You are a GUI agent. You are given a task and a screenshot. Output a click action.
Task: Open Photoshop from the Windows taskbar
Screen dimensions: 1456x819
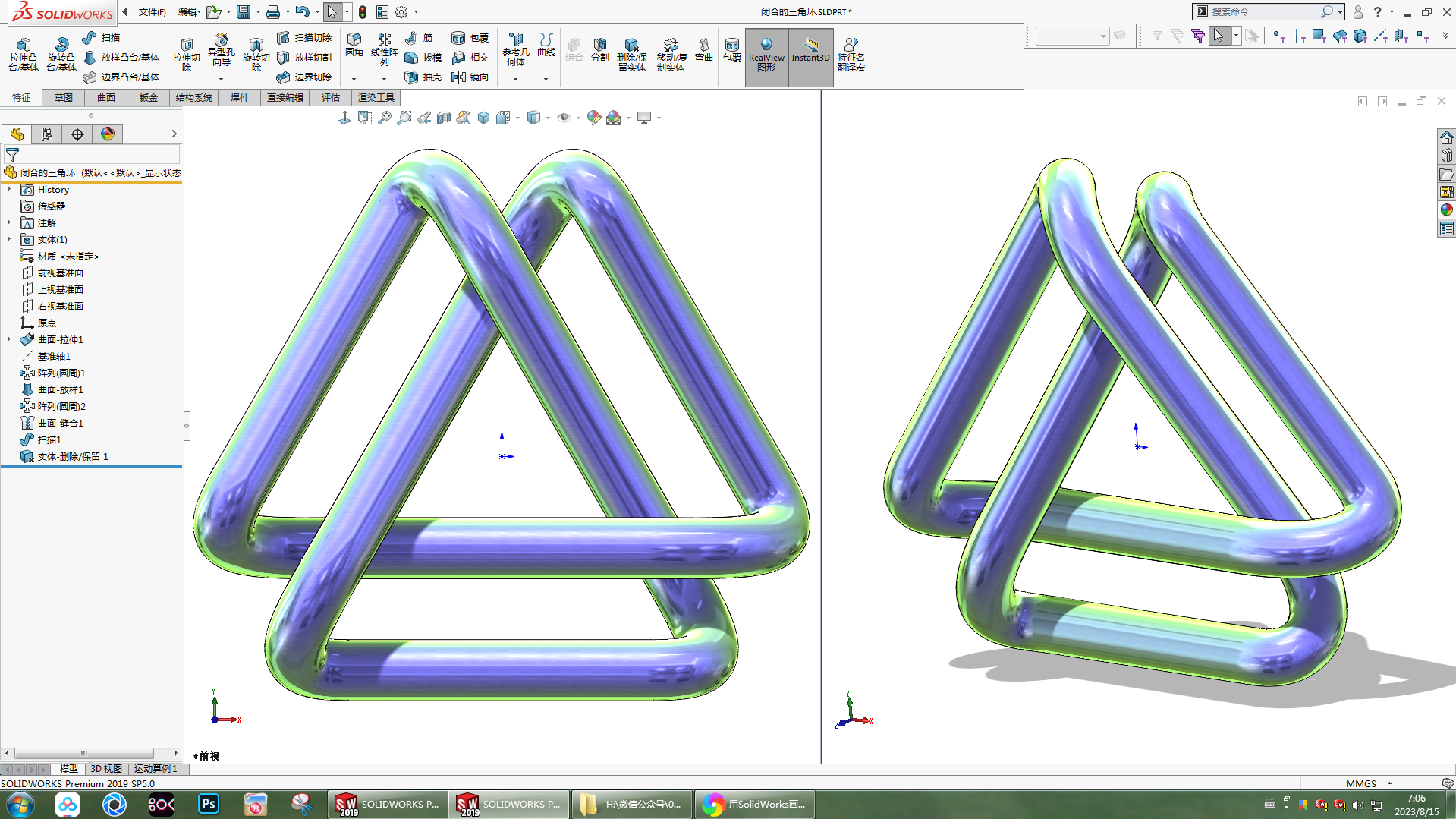point(209,804)
